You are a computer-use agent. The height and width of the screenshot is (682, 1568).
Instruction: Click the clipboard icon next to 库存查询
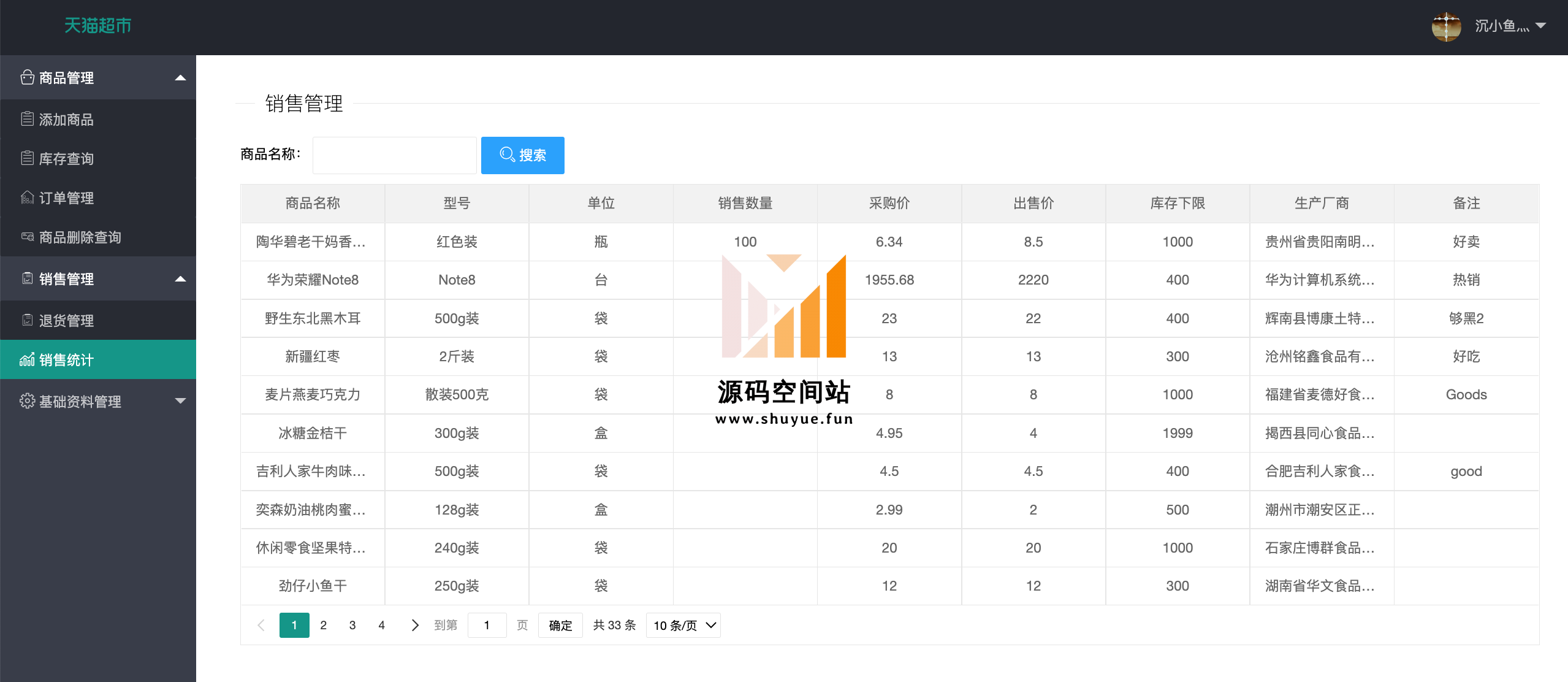(x=27, y=158)
